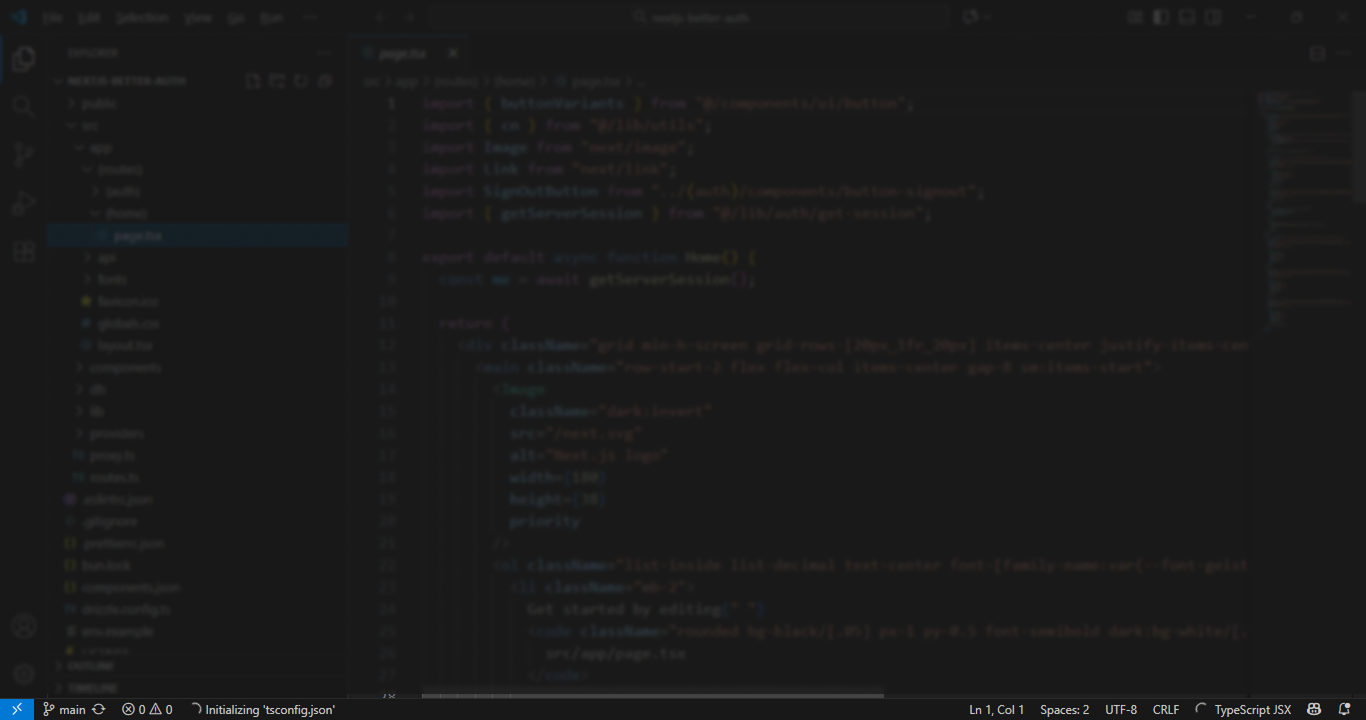This screenshot has height=720, width=1366.
Task: Open the Source Control view
Action: pyautogui.click(x=23, y=155)
